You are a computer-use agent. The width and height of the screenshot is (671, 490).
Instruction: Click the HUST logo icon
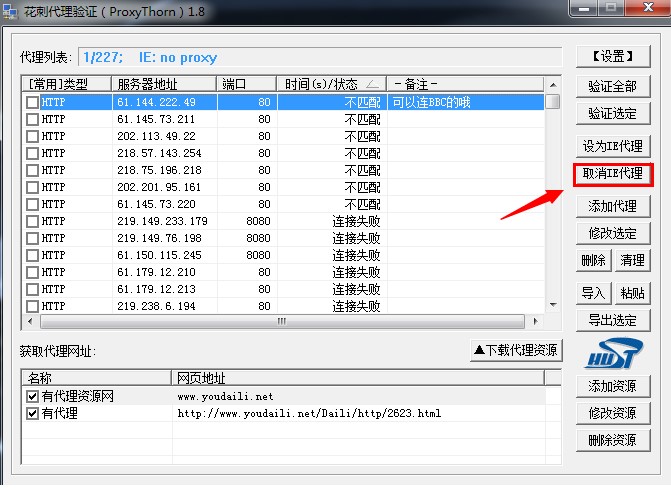tap(613, 353)
